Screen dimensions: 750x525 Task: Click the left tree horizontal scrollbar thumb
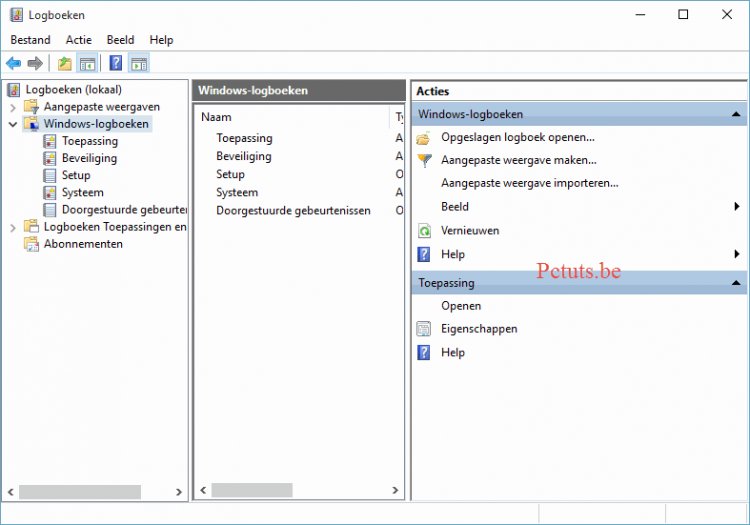click(80, 492)
